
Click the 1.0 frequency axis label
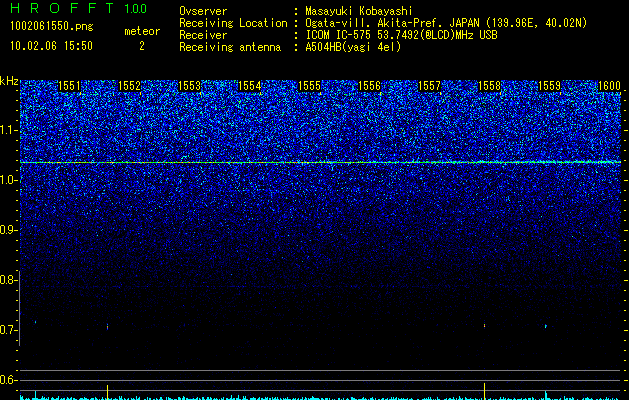pos(7,180)
